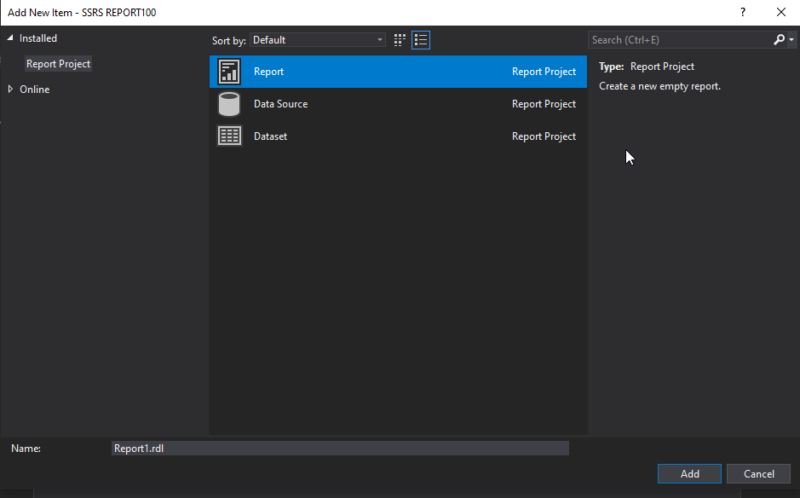Expand the Online tree node arrow
This screenshot has height=498, width=800.
coord(11,89)
